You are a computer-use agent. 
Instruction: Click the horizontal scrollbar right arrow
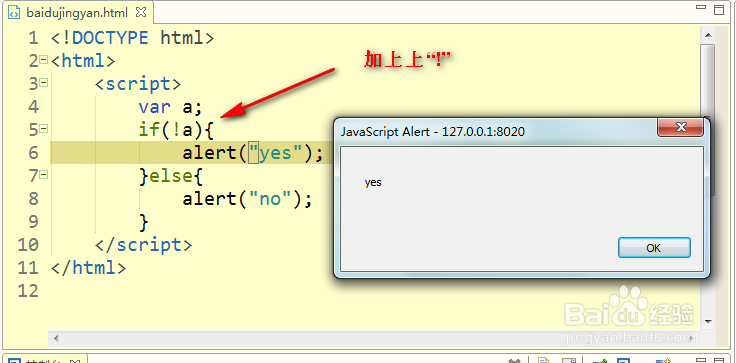point(691,338)
